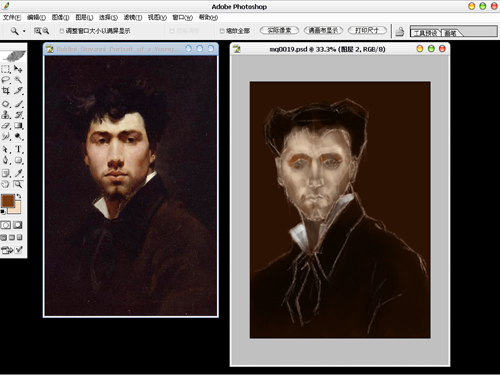Select the Gradient tool
This screenshot has width=500, height=375.
click(x=18, y=125)
